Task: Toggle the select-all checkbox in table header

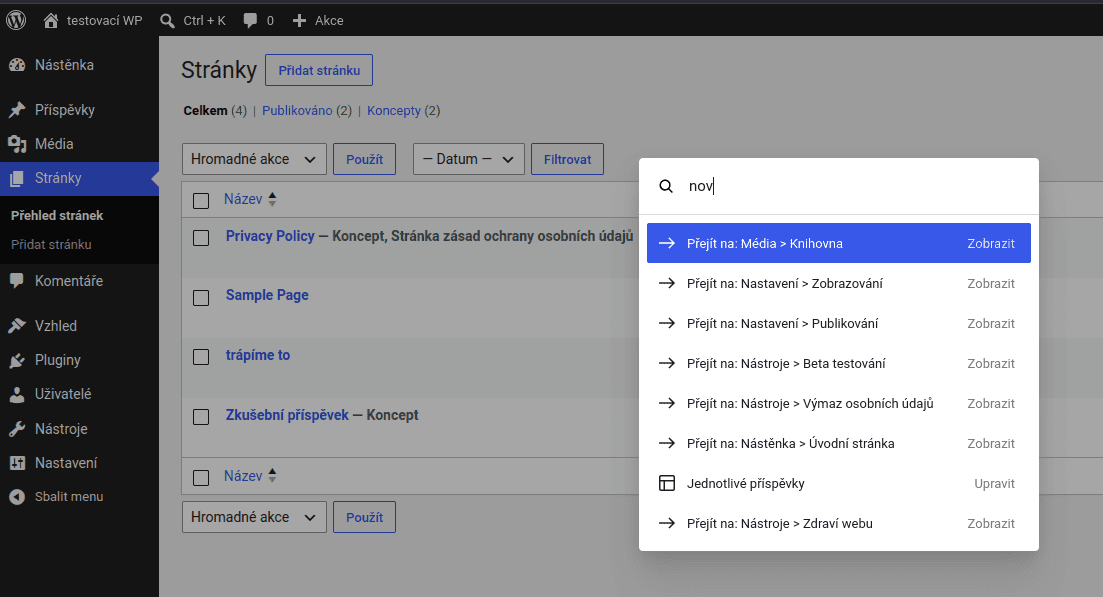Action: pos(201,201)
